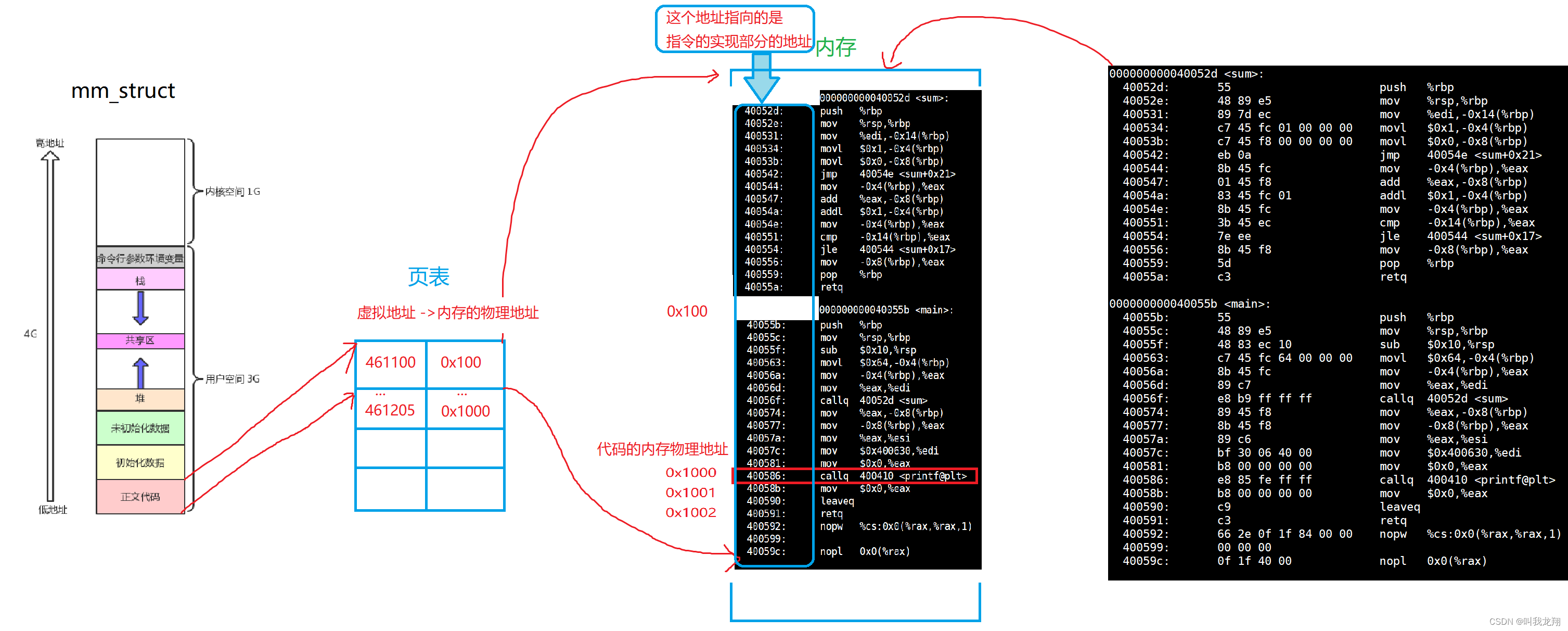1568x631 pixels.
Task: Click bytes 66 2e 0f 1f 84 00 00
Action: click(1284, 534)
